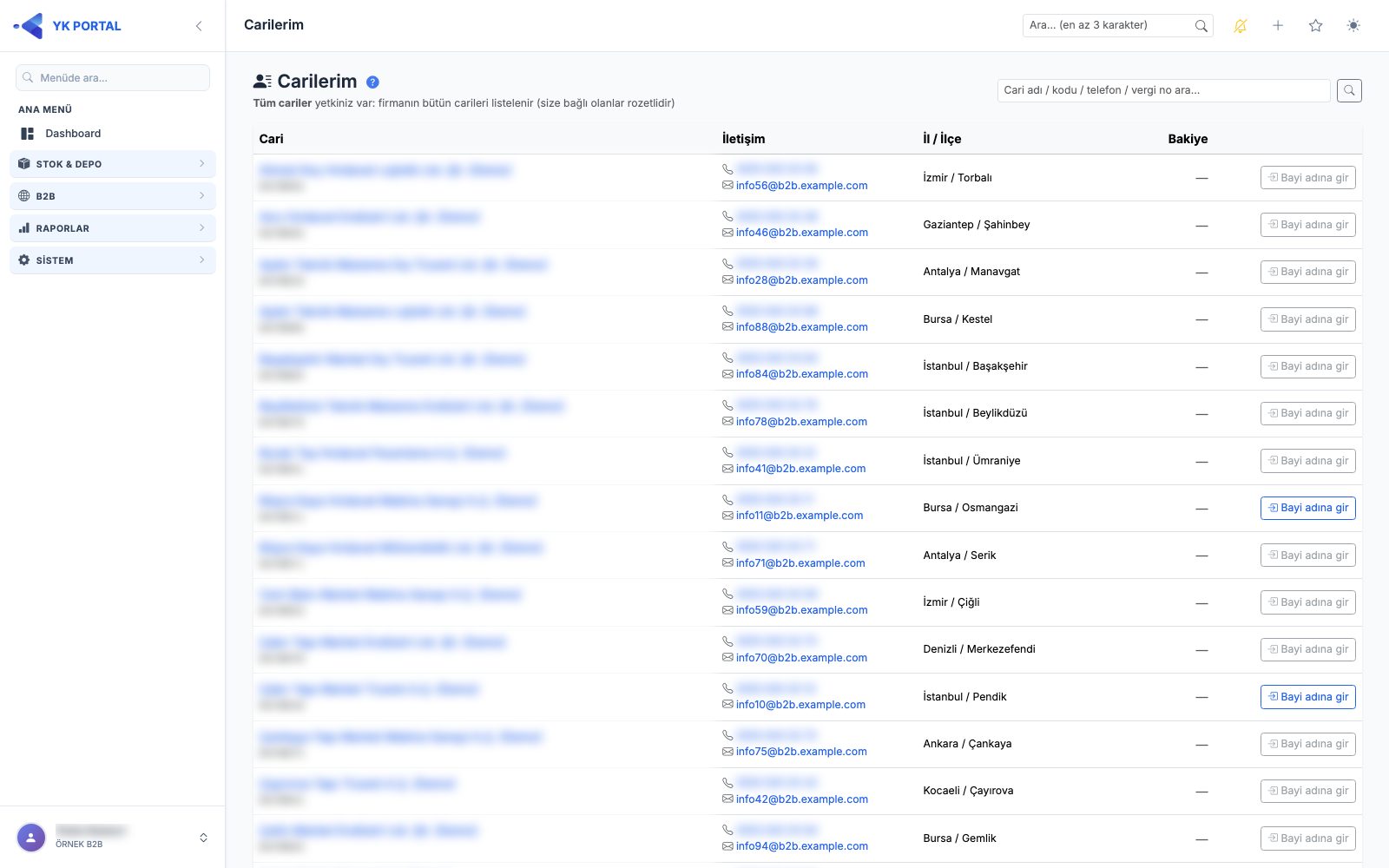Open the help icon next to Carilerim
Image resolution: width=1389 pixels, height=868 pixels.
[372, 82]
